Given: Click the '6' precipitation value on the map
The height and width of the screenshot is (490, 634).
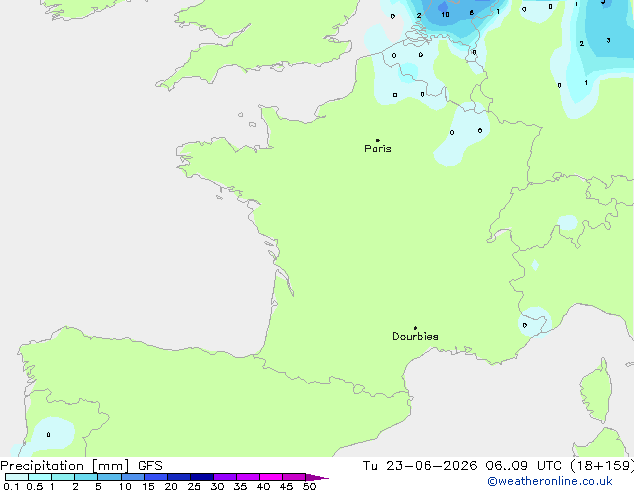Looking at the screenshot, I should tap(471, 13).
